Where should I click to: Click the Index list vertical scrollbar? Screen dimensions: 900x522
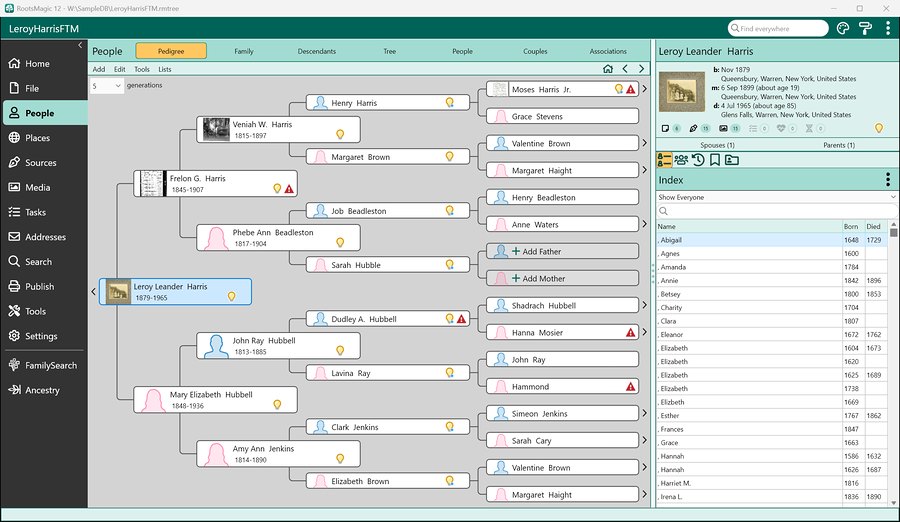894,364
